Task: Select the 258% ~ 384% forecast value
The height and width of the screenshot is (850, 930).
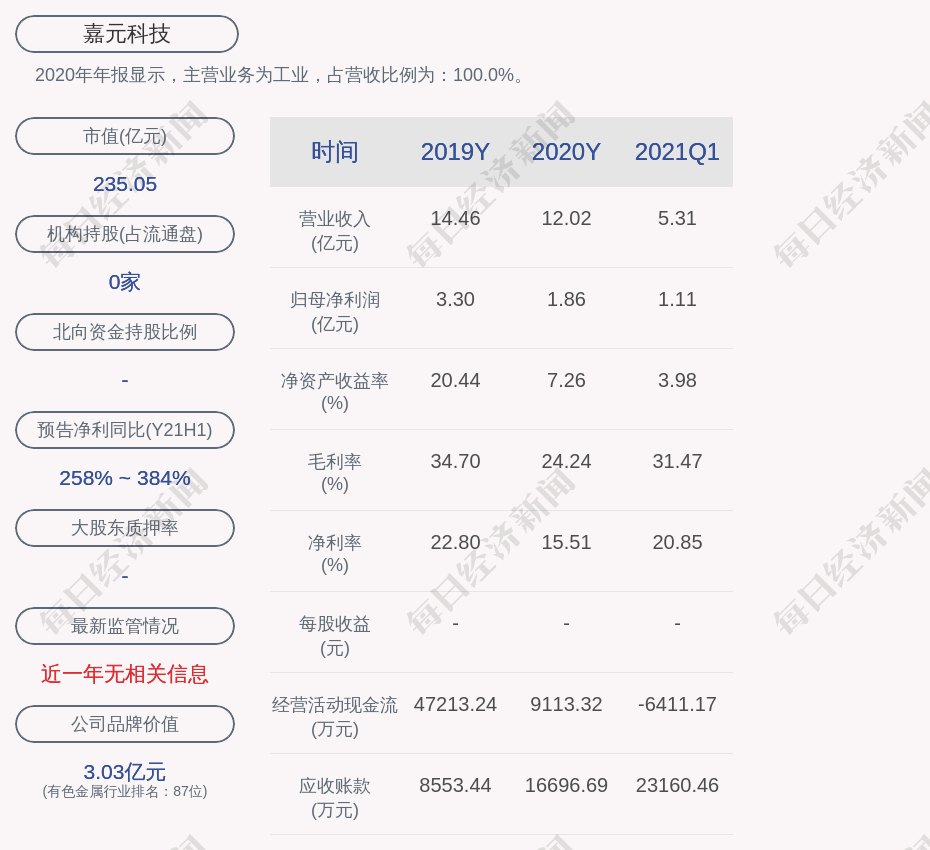Action: [x=125, y=478]
